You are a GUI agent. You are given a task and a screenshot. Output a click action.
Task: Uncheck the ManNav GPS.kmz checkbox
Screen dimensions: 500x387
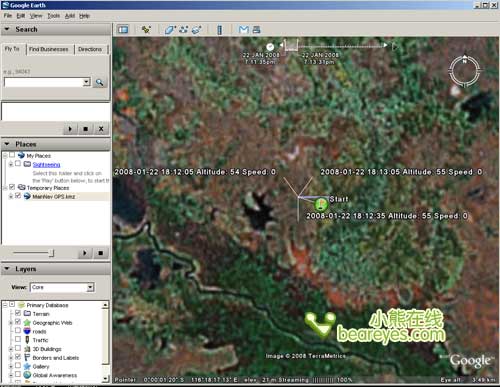(x=18, y=196)
